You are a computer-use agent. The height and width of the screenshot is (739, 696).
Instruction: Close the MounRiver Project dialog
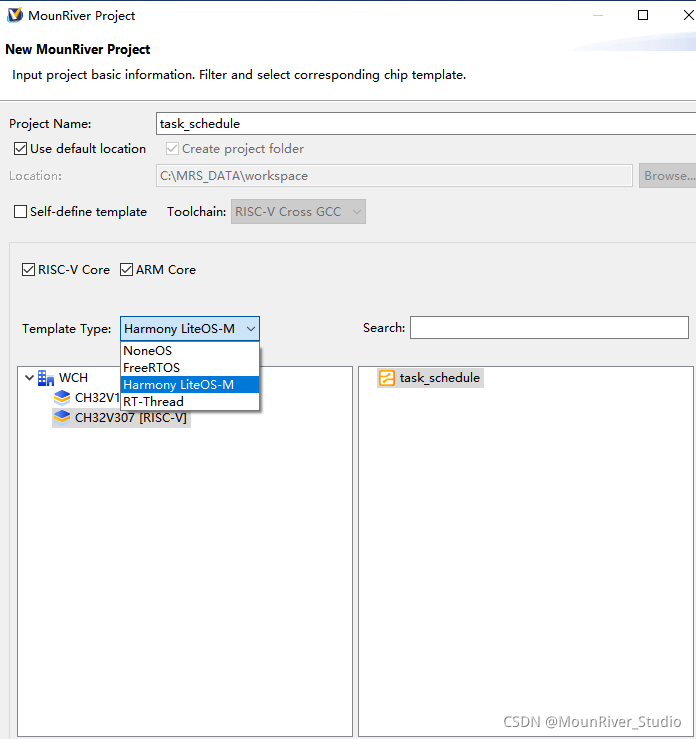688,15
